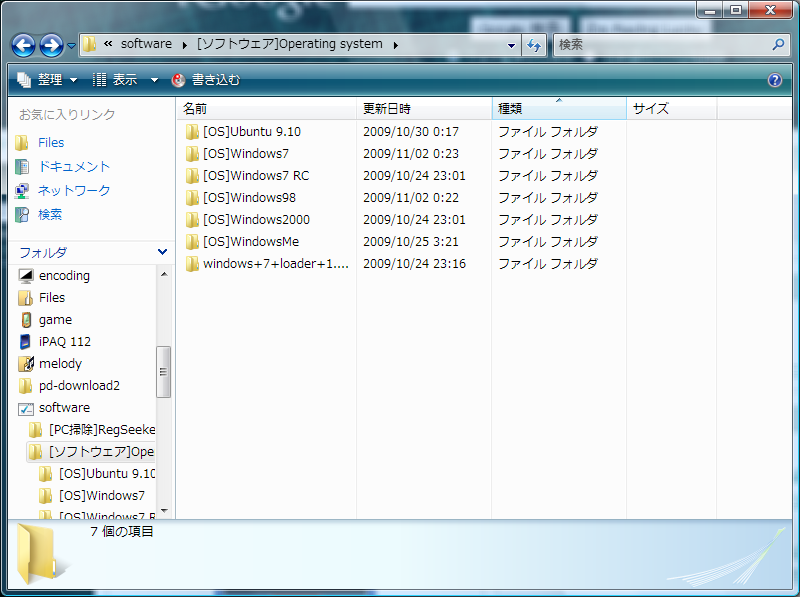
Task: Click 書き込む (Burn) in the toolbar
Action: coord(206,80)
